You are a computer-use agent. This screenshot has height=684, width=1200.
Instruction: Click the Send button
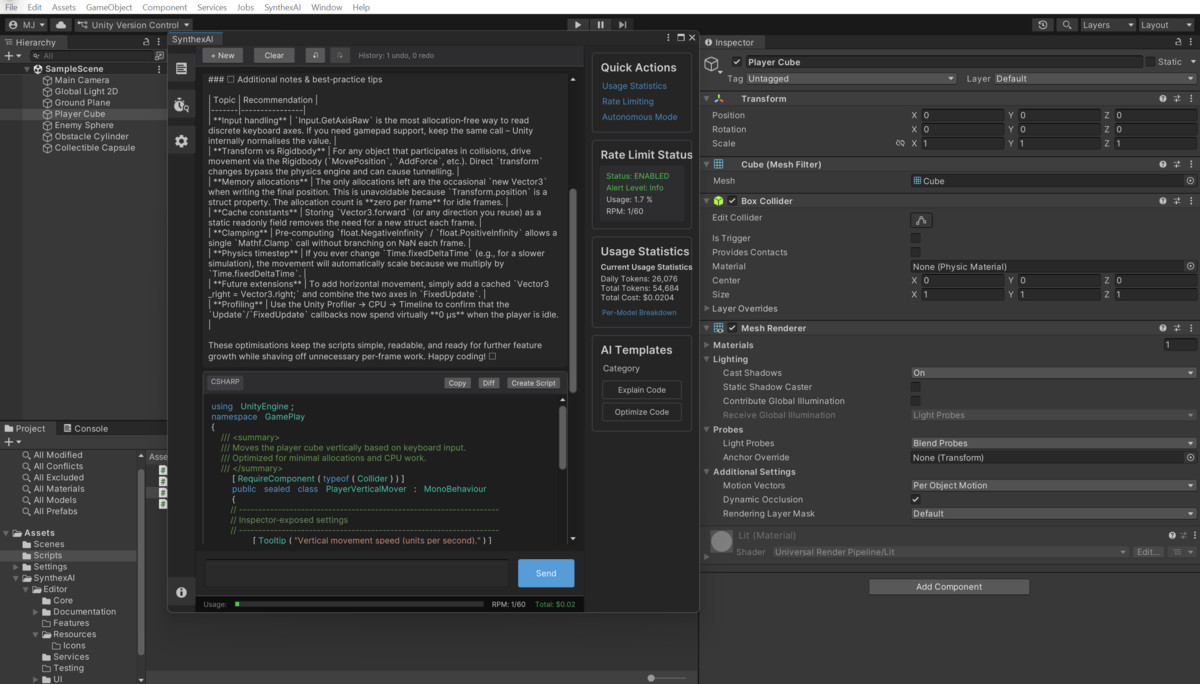[546, 573]
